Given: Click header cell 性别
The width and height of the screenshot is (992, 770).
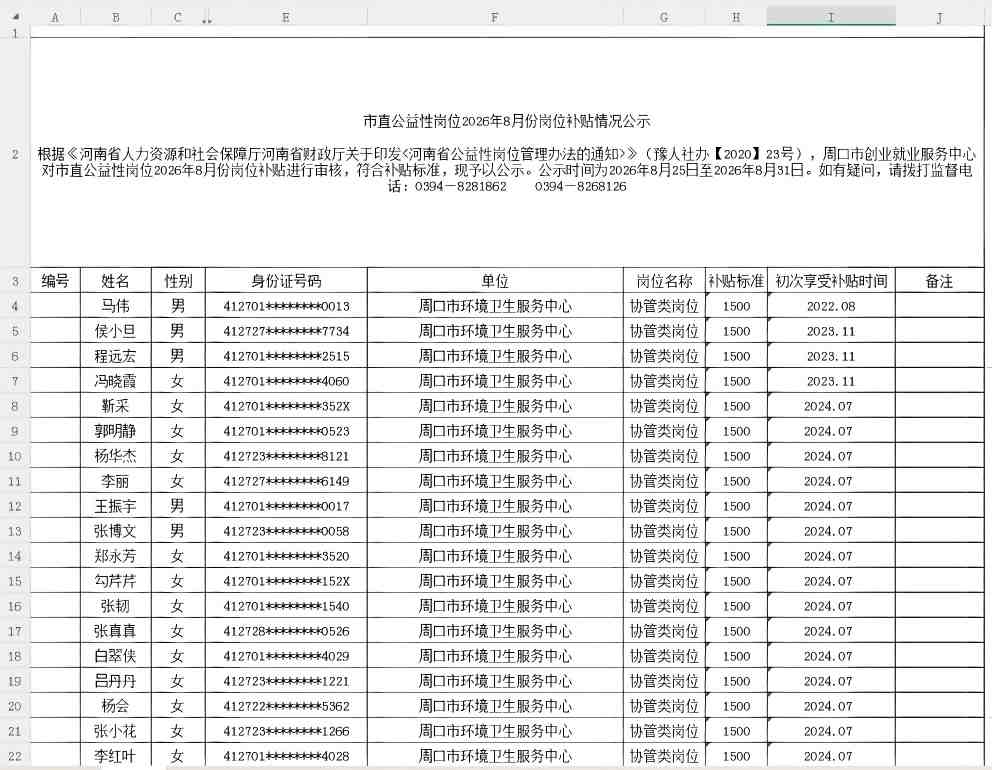Looking at the screenshot, I should 178,281.
